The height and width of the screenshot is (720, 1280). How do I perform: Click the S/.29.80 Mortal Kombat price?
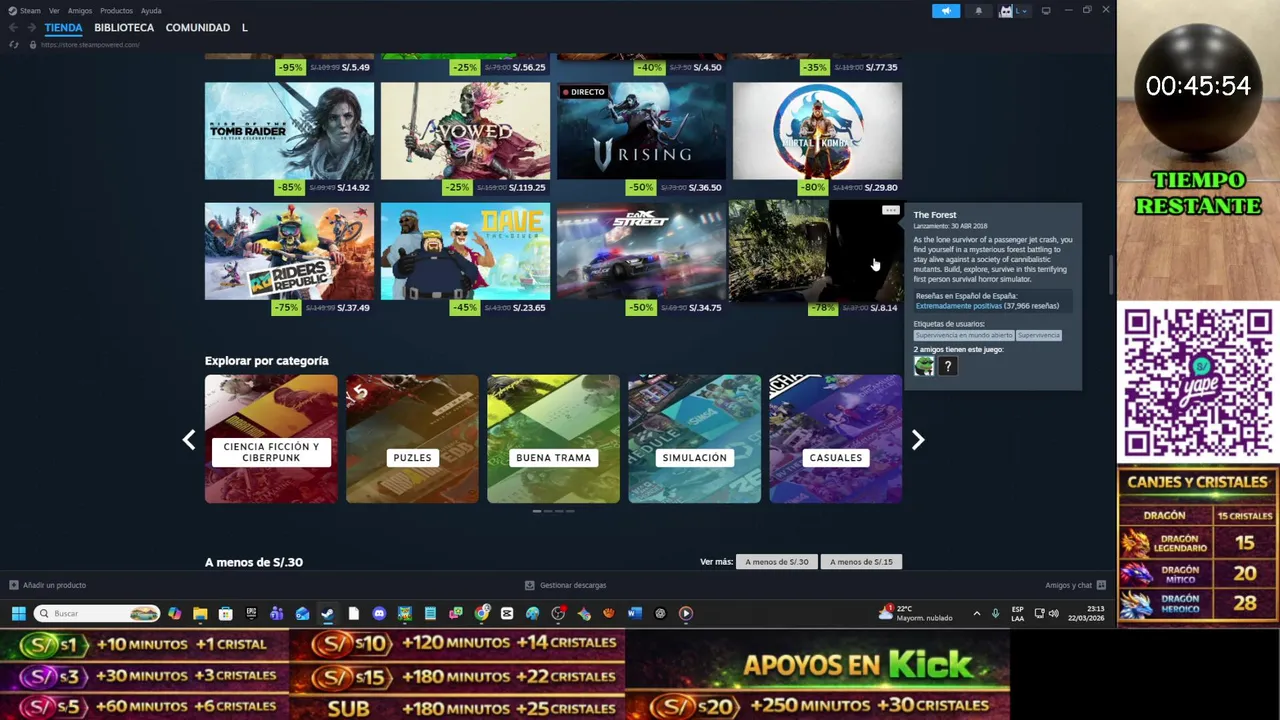pyautogui.click(x=880, y=187)
